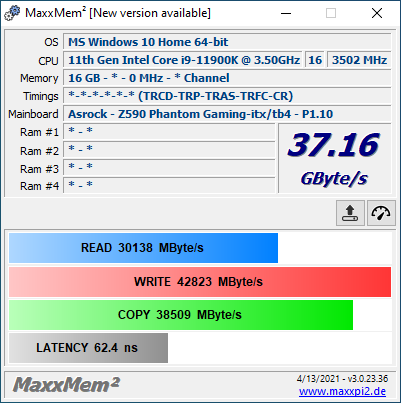Start benchmark with the speedometer icon
The height and width of the screenshot is (403, 401).
(381, 213)
